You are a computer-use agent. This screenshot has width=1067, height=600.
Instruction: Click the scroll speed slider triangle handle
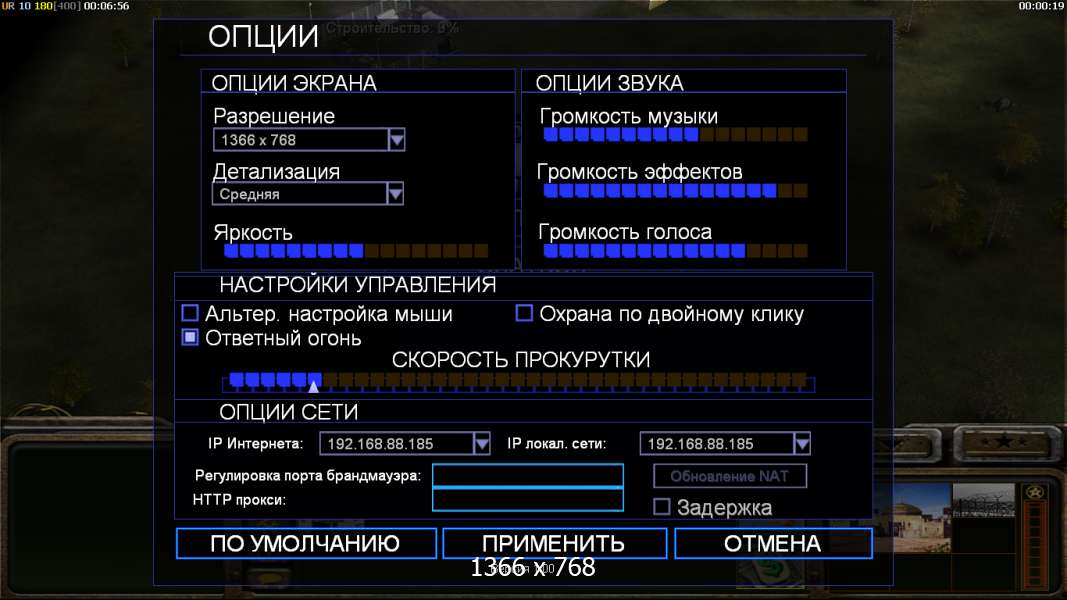[313, 387]
